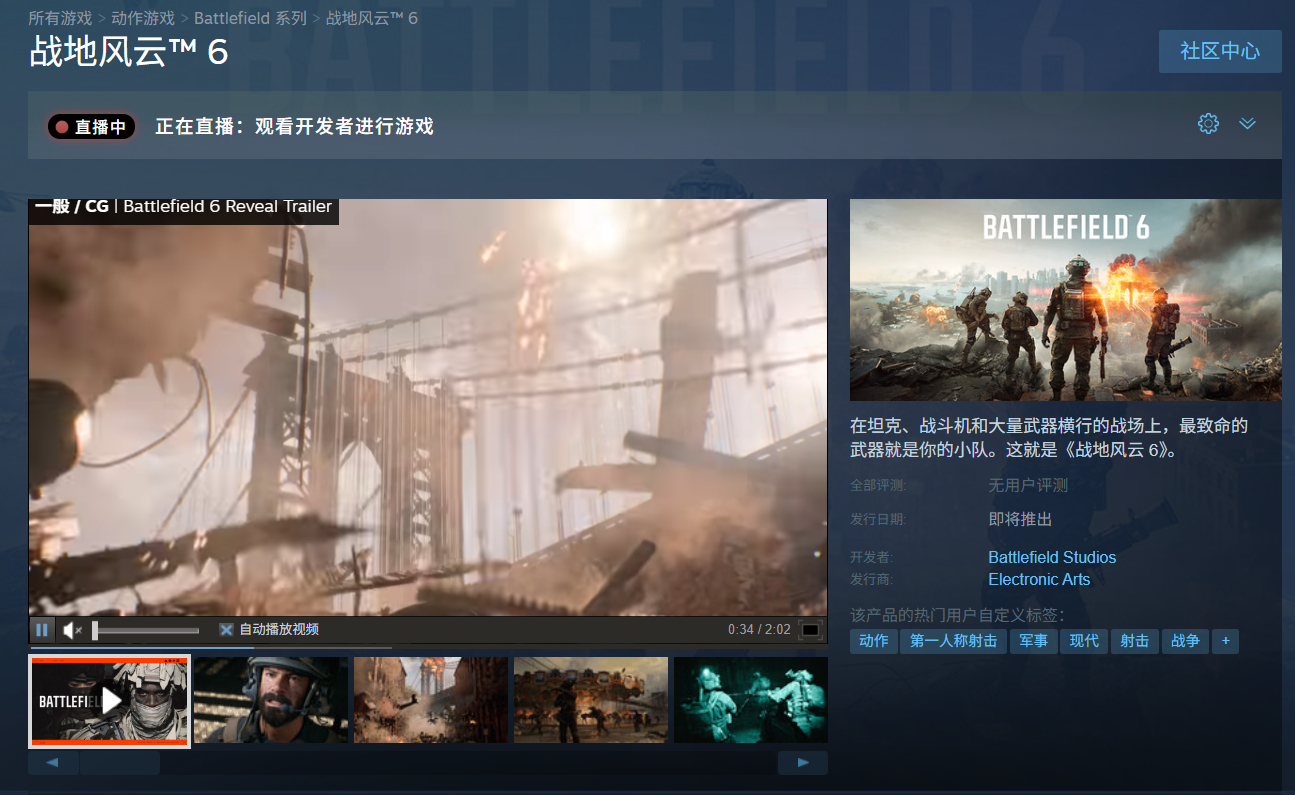Select the night vision thumbnail
Image resolution: width=1295 pixels, height=795 pixels.
751,700
